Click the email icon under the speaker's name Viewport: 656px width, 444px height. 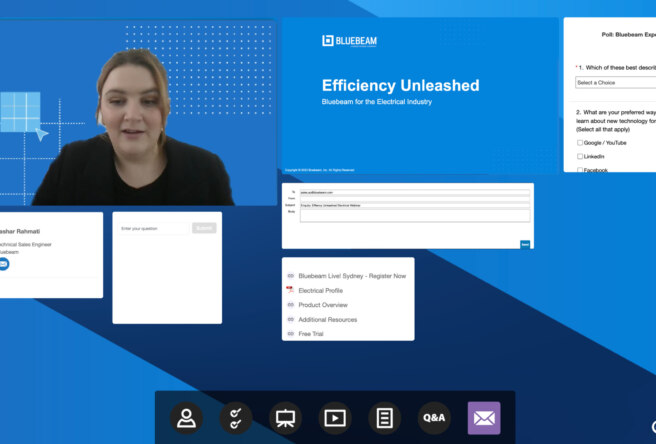pyautogui.click(x=4, y=264)
